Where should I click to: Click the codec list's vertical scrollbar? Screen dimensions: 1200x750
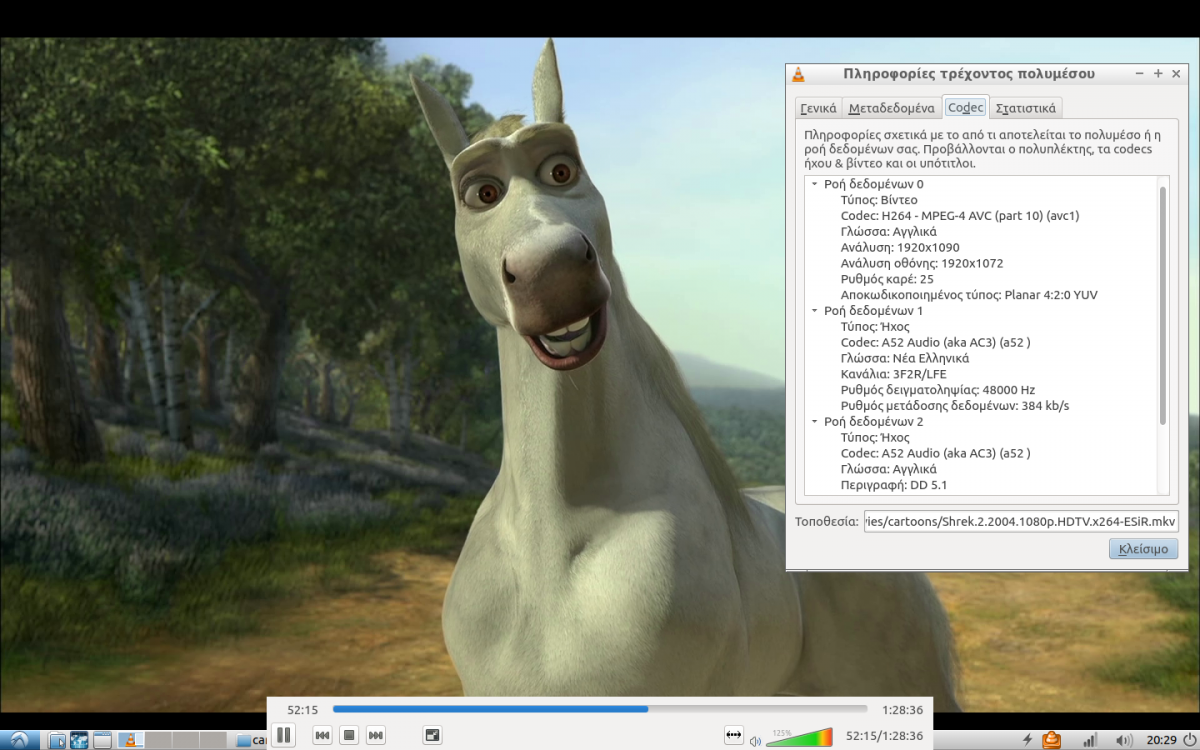(1162, 305)
